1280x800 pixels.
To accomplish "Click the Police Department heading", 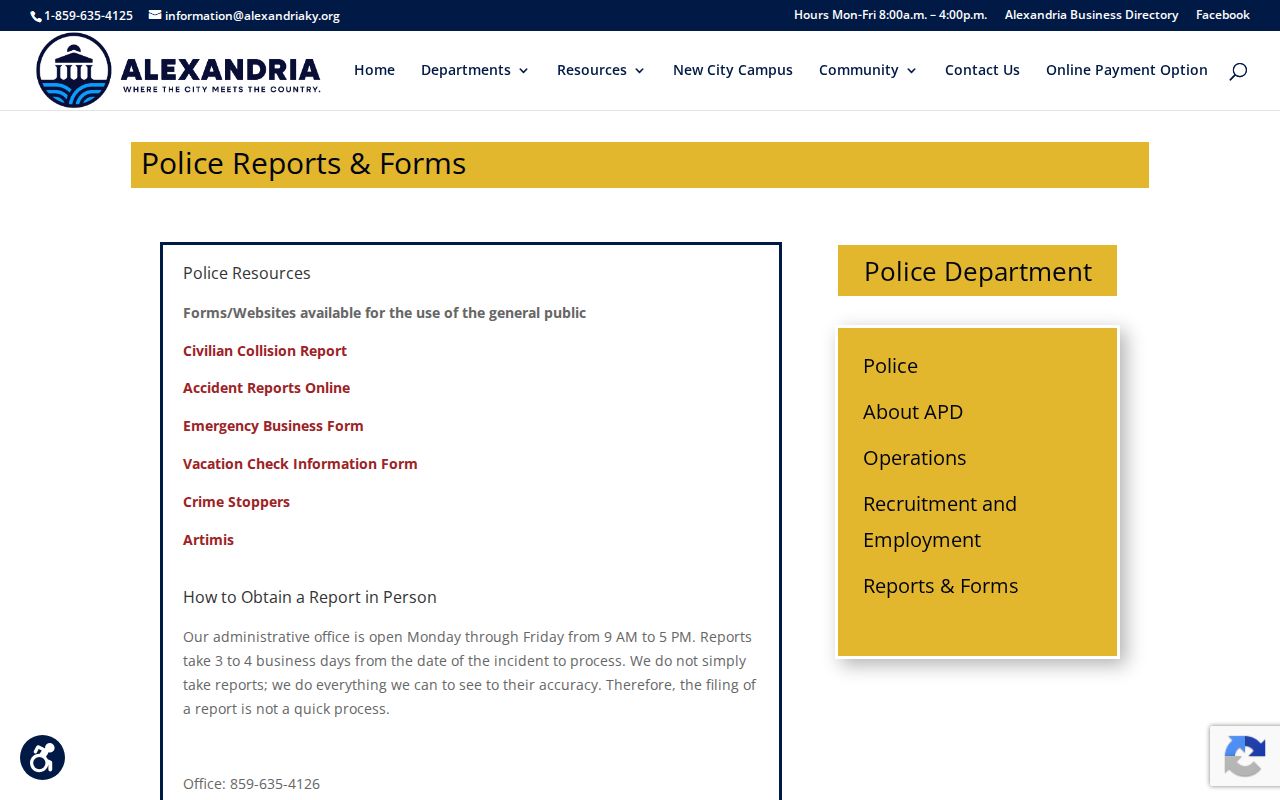I will click(x=977, y=272).
